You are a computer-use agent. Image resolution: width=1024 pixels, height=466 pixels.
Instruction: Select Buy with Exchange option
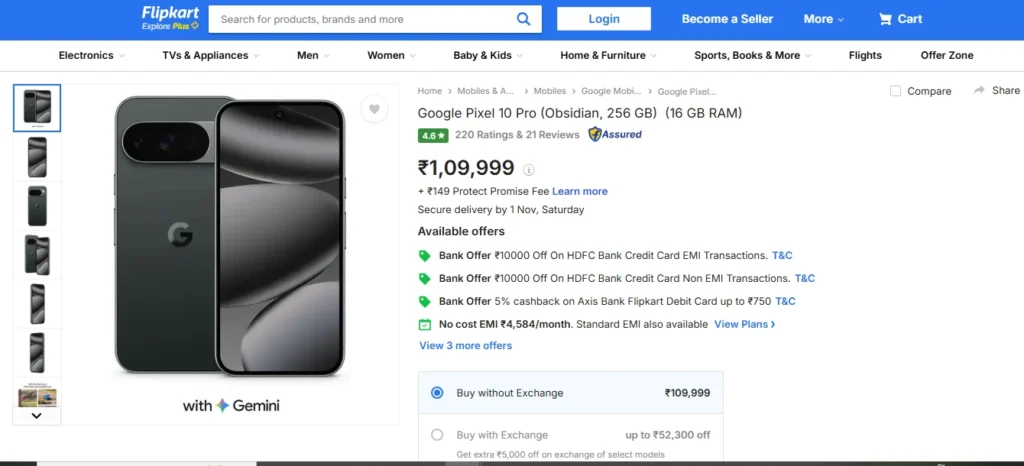(437, 435)
